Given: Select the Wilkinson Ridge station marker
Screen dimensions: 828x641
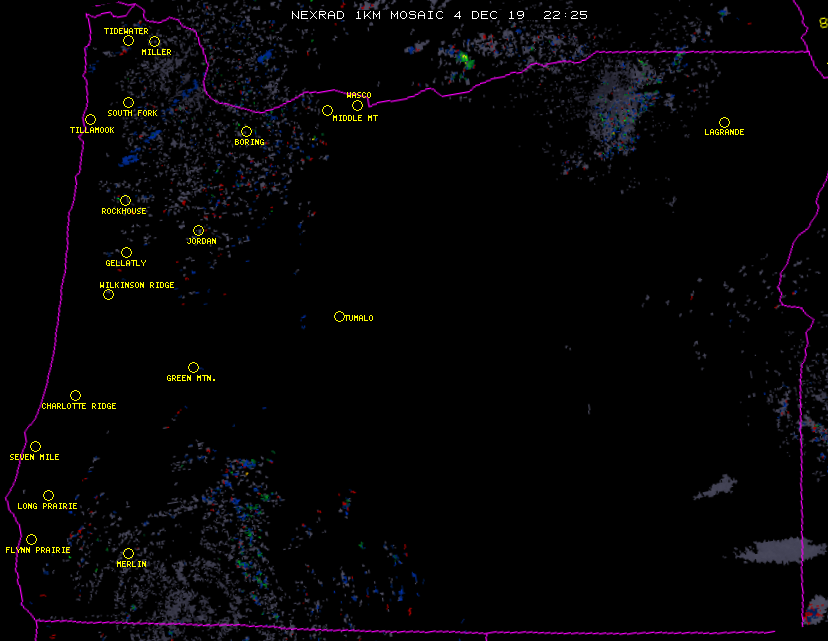Looking at the screenshot, I should tap(108, 294).
